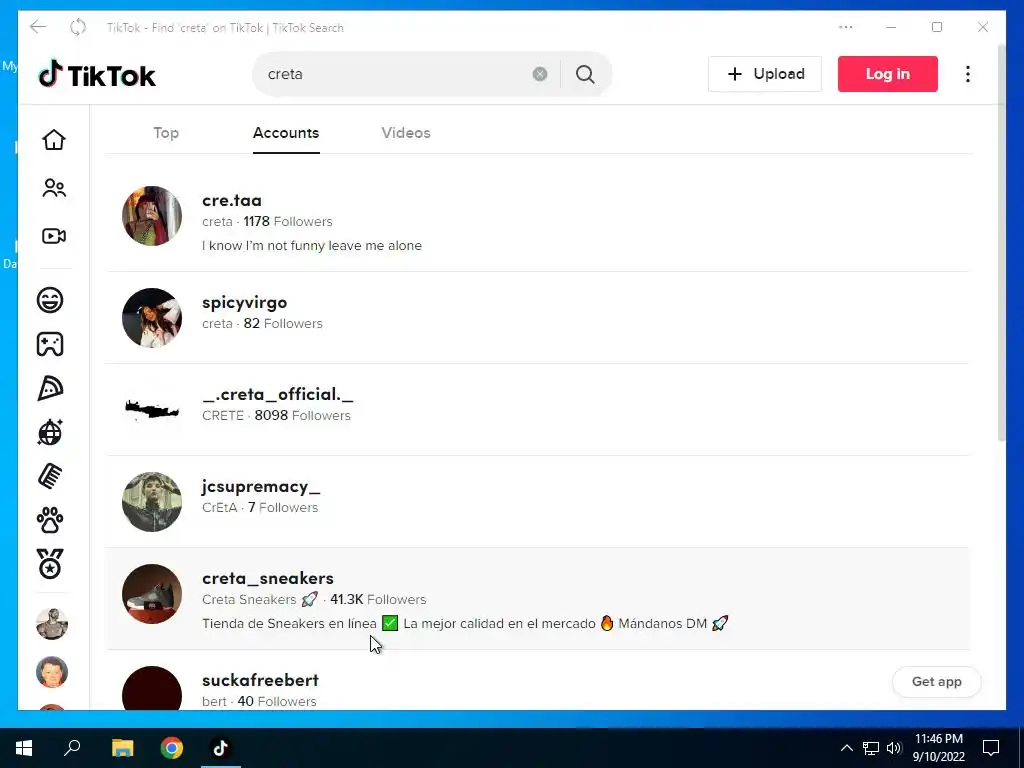Click the vertical scrollbar thumb
This screenshot has width=1024, height=768.
click(x=1001, y=245)
